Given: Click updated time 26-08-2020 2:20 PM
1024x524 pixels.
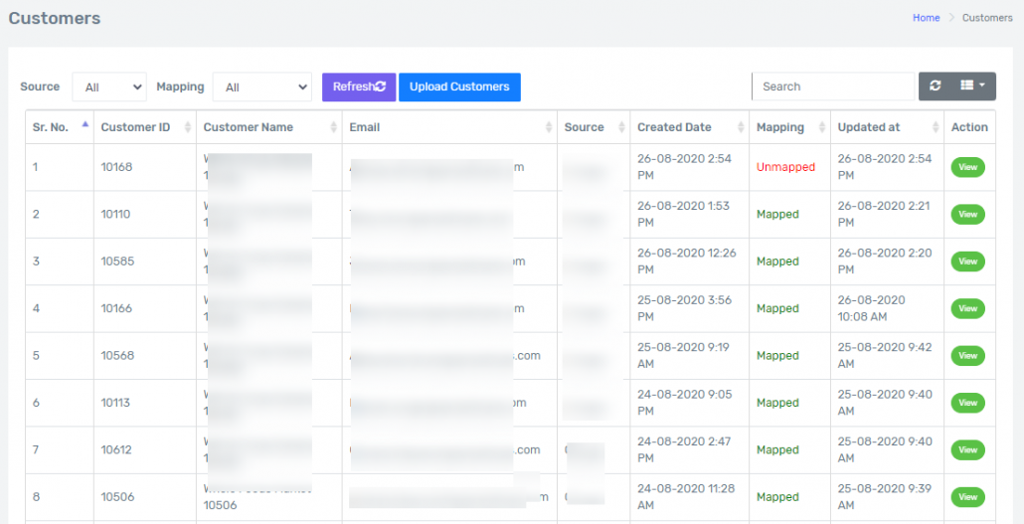Looking at the screenshot, I should pos(885,261).
